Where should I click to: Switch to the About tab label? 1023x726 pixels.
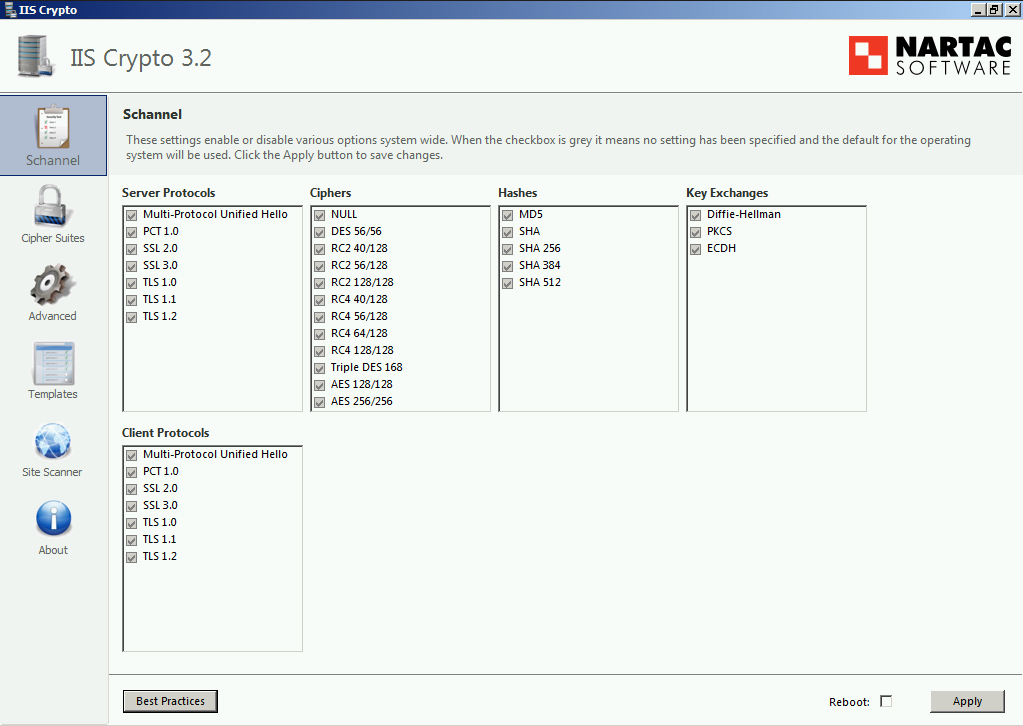[x=53, y=550]
